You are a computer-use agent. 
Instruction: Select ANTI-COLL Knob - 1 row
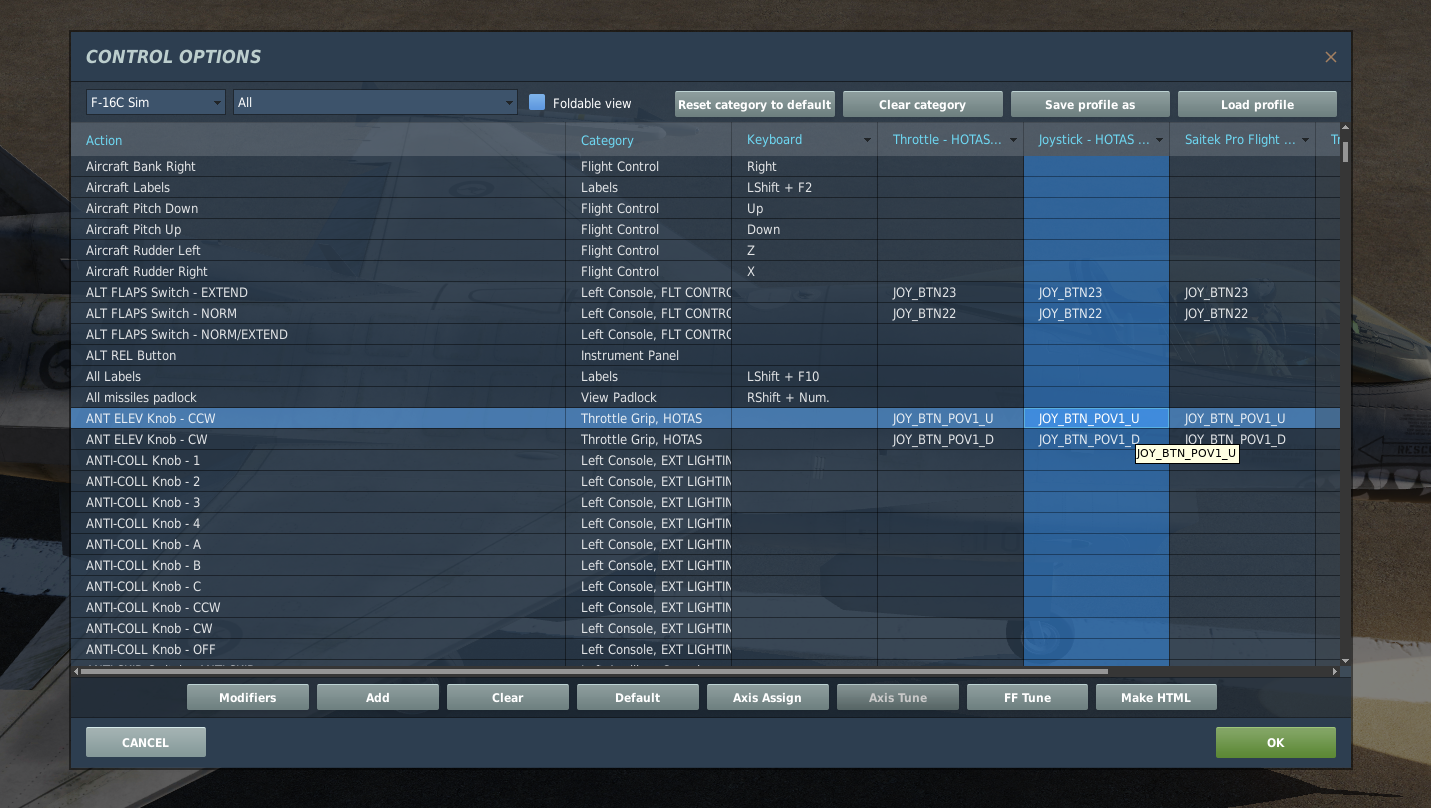click(x=705, y=460)
